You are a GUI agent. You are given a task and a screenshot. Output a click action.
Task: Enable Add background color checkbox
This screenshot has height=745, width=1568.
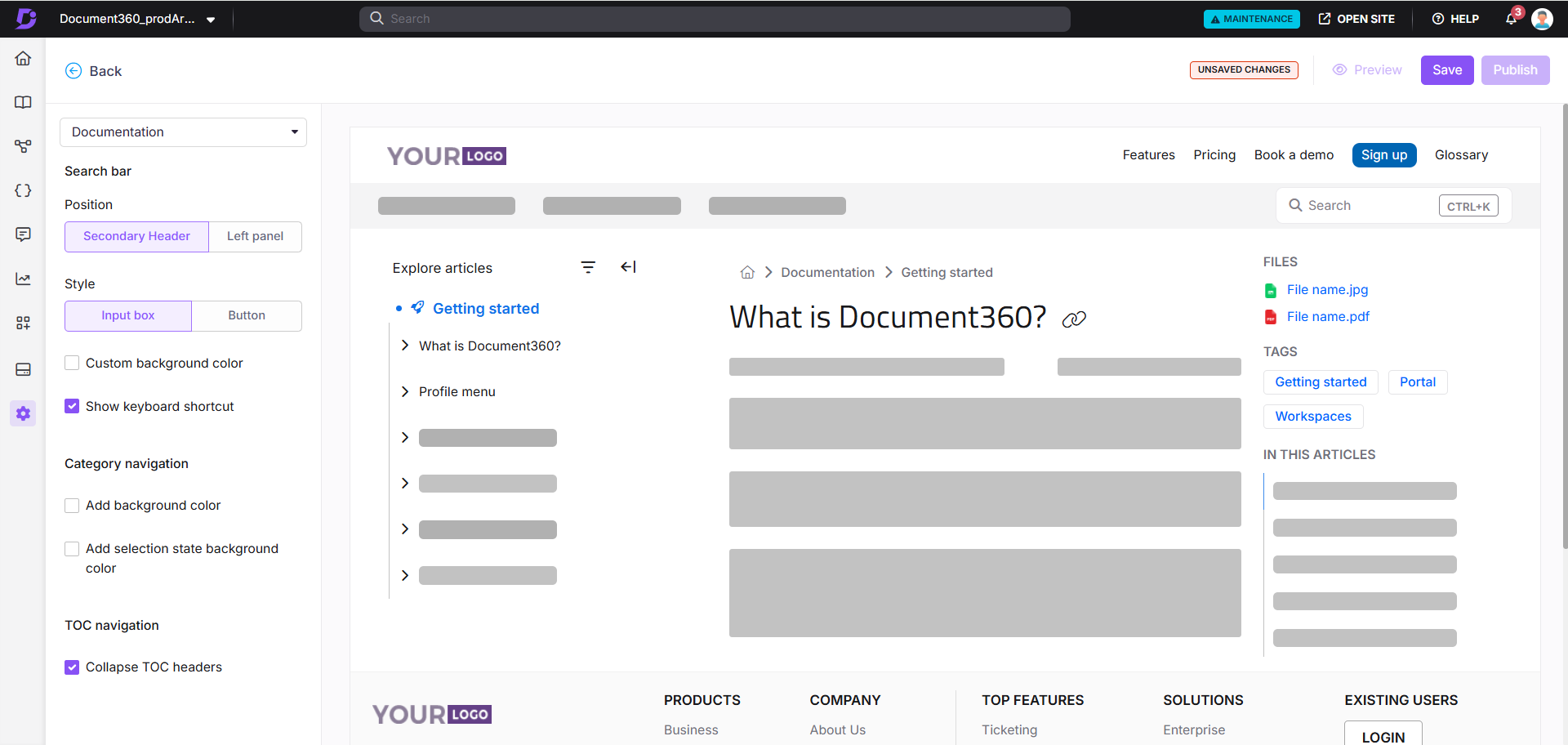point(72,506)
